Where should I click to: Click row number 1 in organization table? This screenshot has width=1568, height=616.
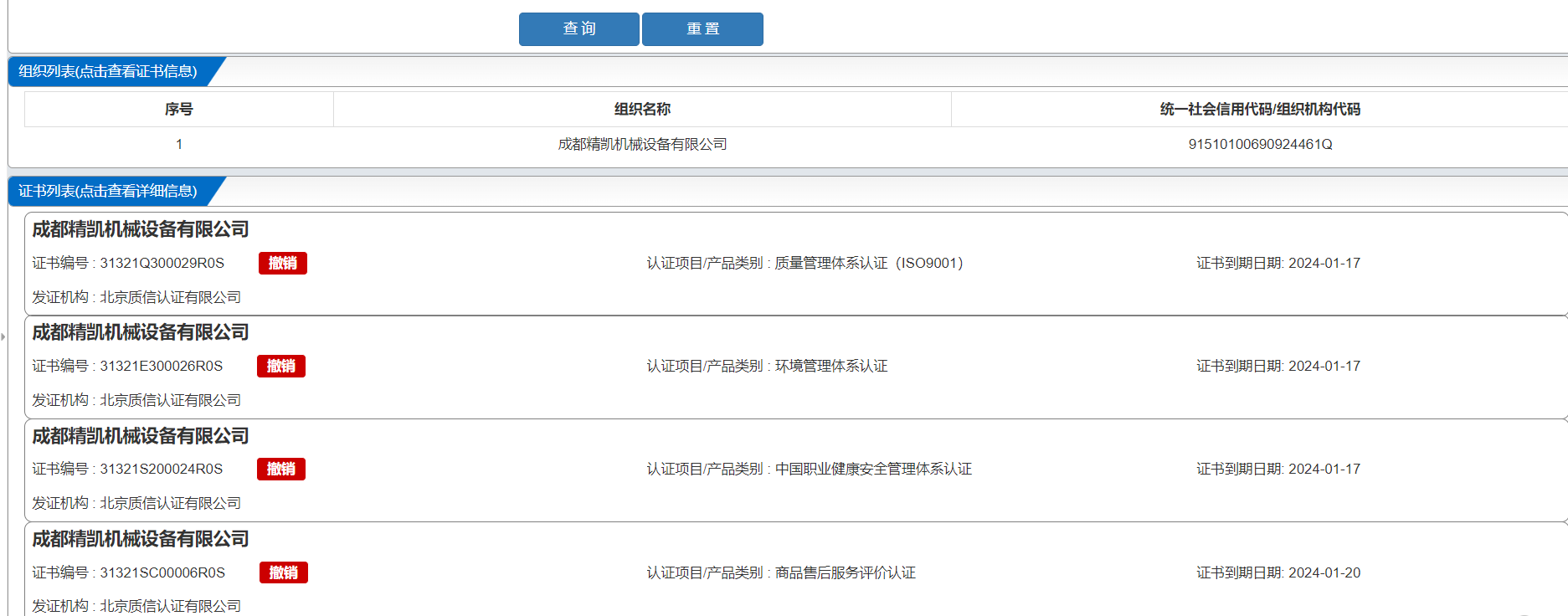tap(179, 144)
